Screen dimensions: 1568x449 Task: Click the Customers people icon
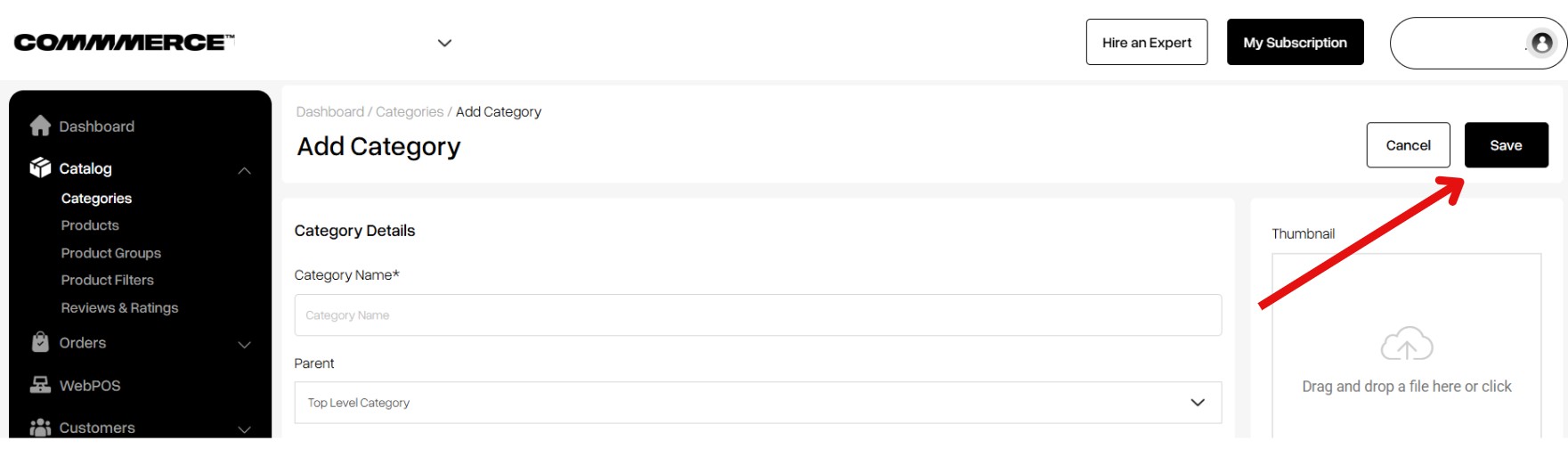tap(40, 428)
